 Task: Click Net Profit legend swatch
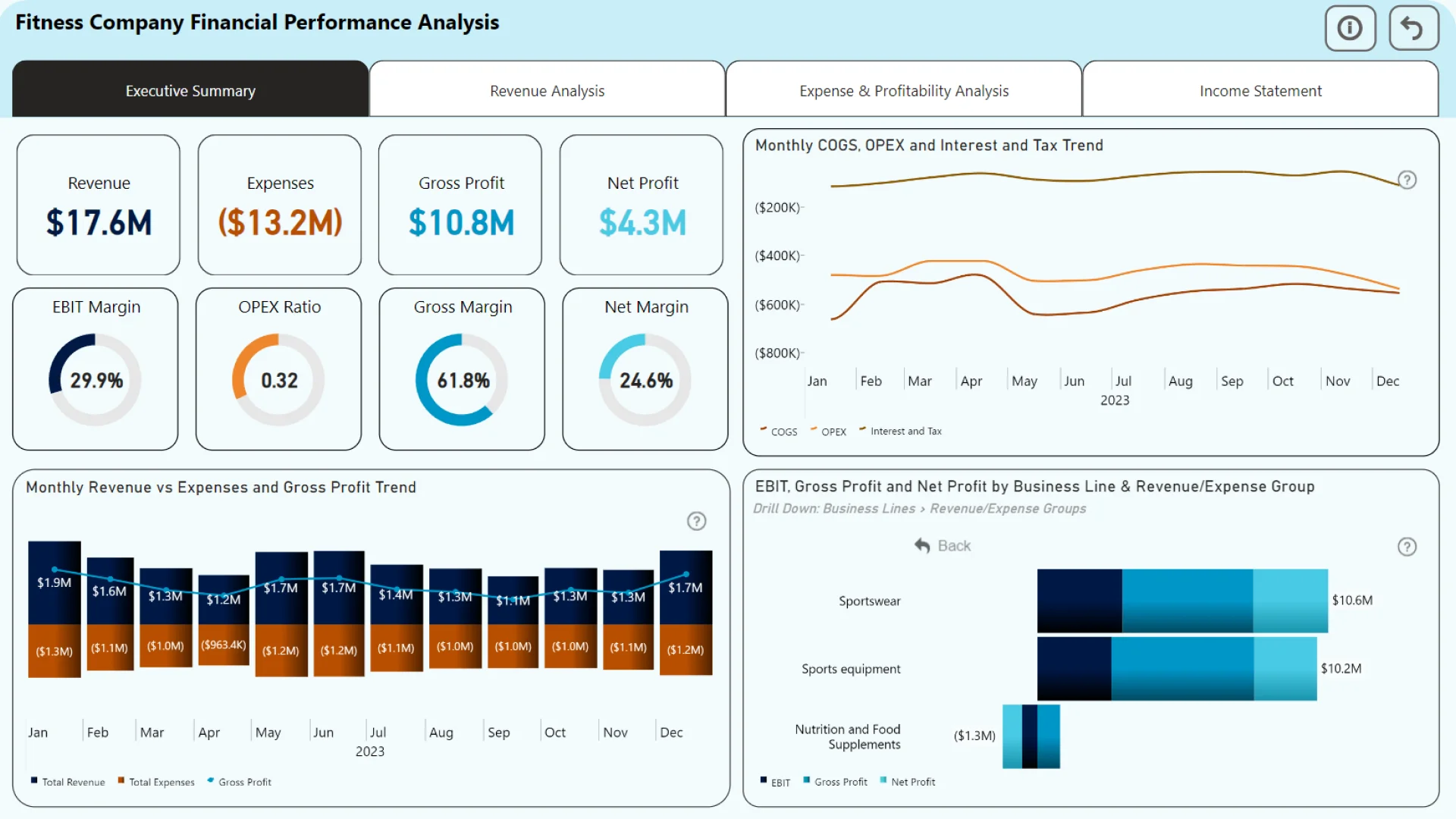pos(883,780)
